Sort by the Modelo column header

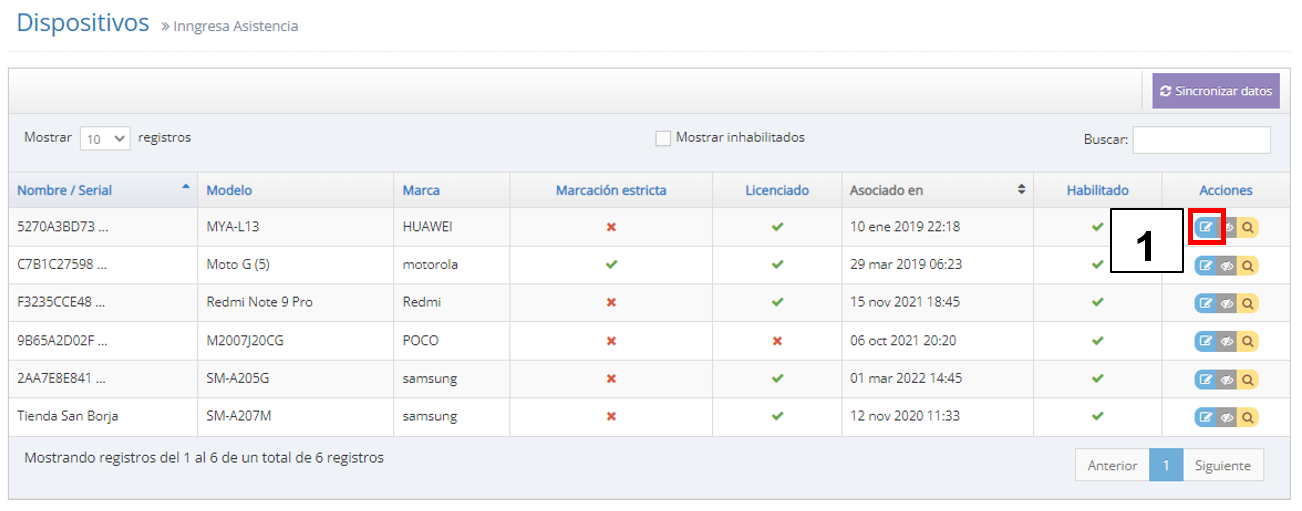click(229, 190)
